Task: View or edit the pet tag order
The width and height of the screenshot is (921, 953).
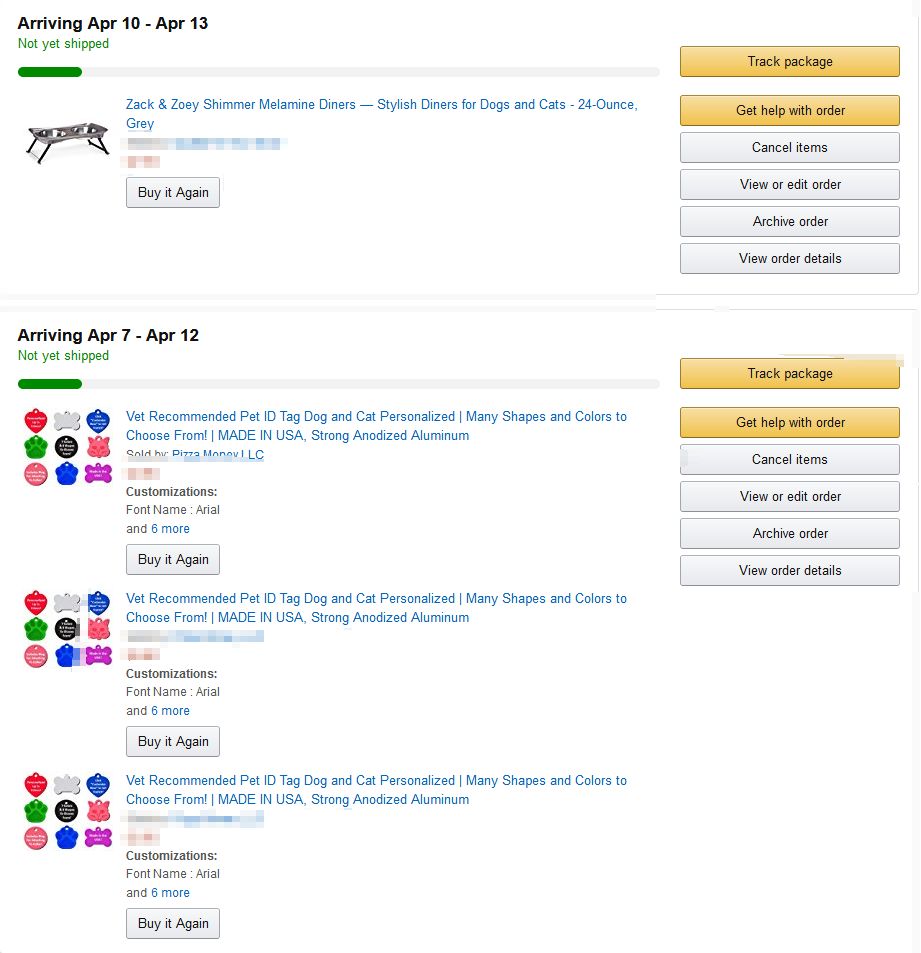Action: [x=790, y=497]
